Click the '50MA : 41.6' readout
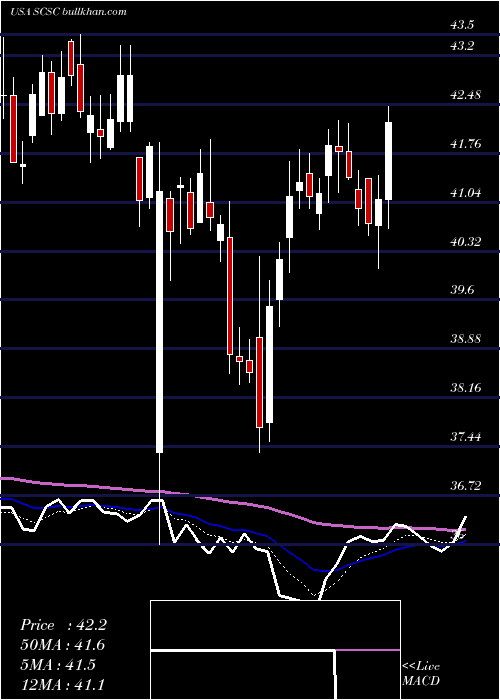Image resolution: width=500 pixels, height=700 pixels. point(62,645)
